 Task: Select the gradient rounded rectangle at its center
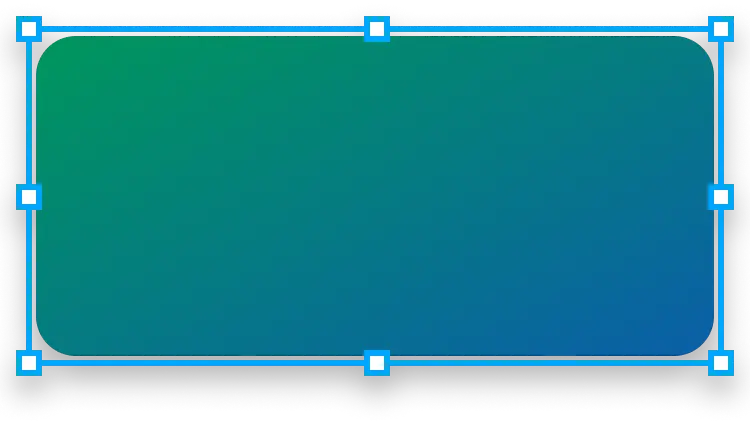point(375,196)
